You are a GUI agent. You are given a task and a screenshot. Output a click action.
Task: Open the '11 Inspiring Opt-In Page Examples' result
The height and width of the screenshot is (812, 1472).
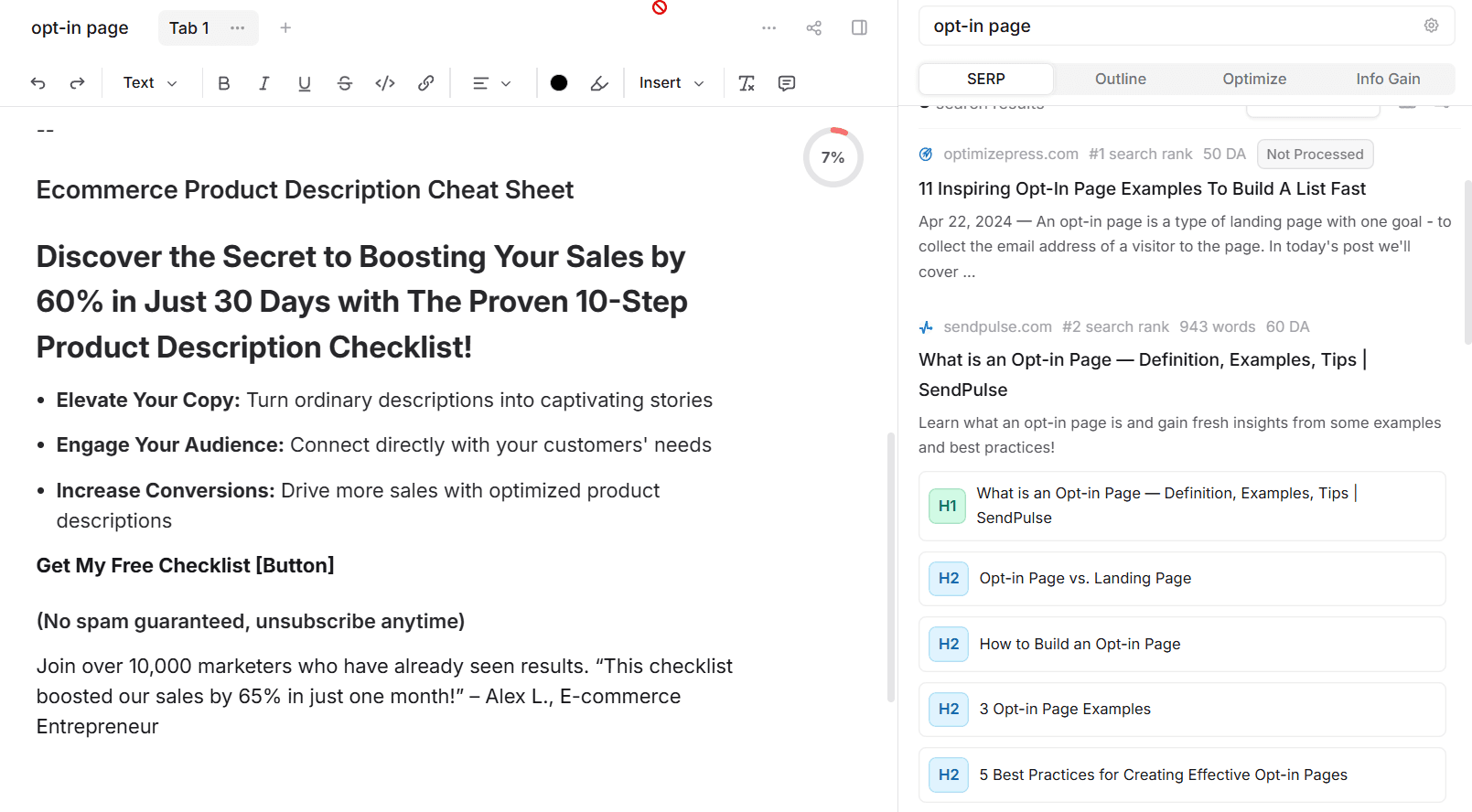[x=1142, y=189]
